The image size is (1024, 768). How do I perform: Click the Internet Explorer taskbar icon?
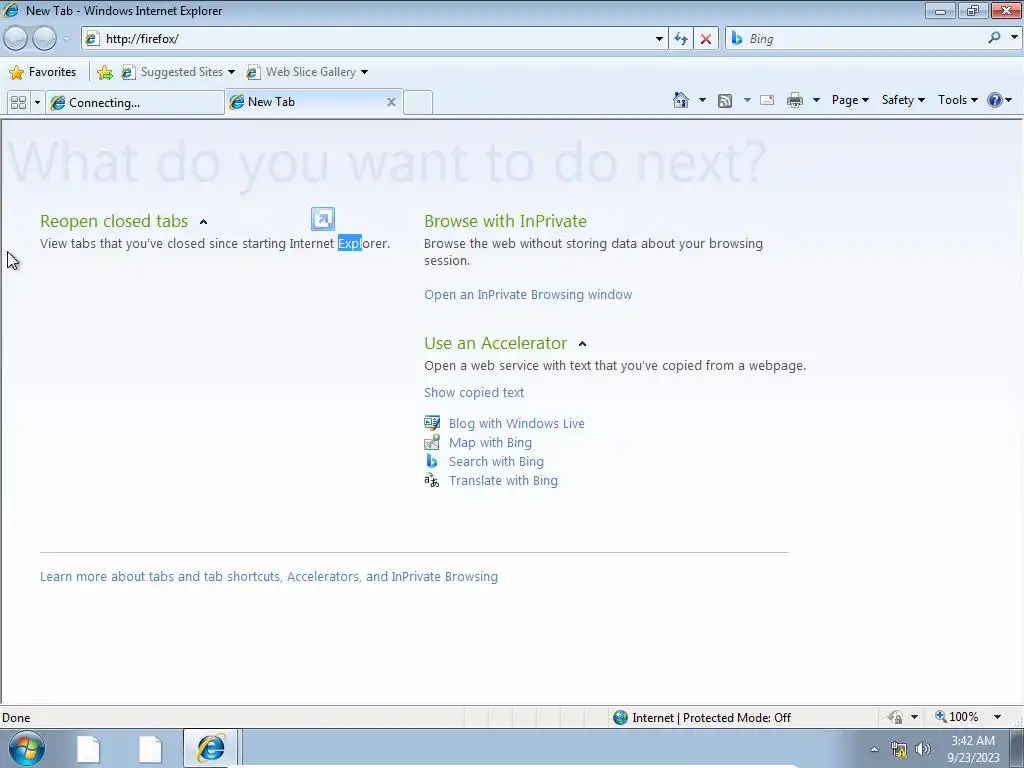(210, 748)
